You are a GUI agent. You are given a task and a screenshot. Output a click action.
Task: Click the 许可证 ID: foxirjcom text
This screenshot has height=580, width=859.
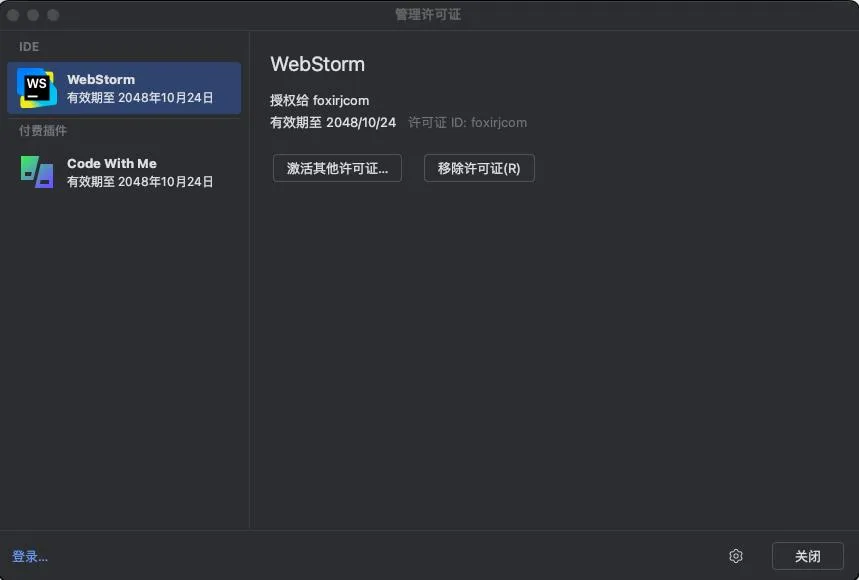click(x=467, y=123)
